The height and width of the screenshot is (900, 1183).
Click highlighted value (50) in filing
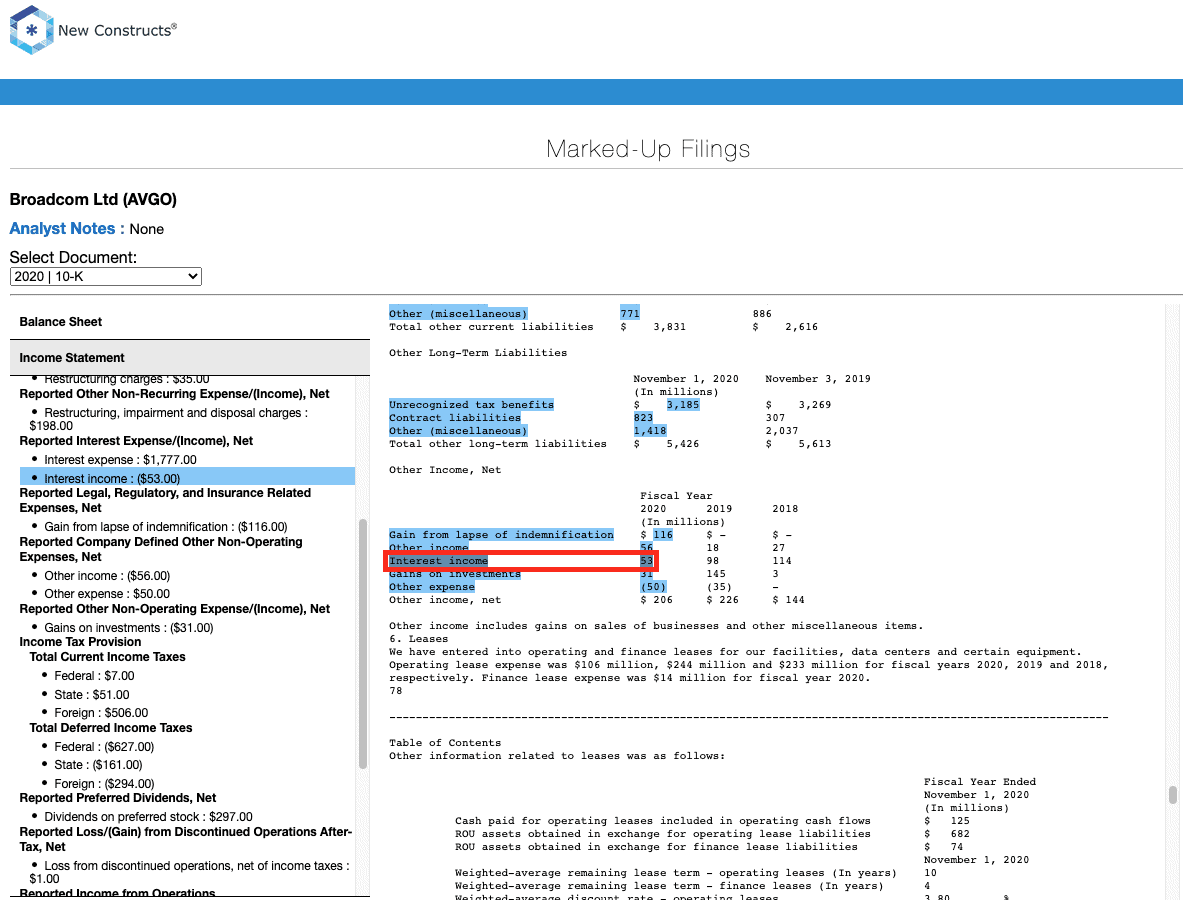click(653, 587)
